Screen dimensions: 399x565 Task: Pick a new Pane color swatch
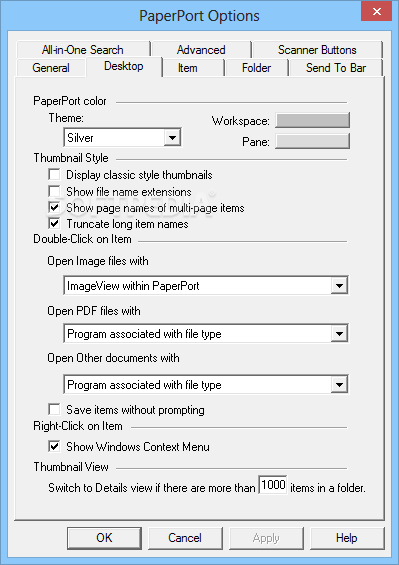pyautogui.click(x=312, y=141)
